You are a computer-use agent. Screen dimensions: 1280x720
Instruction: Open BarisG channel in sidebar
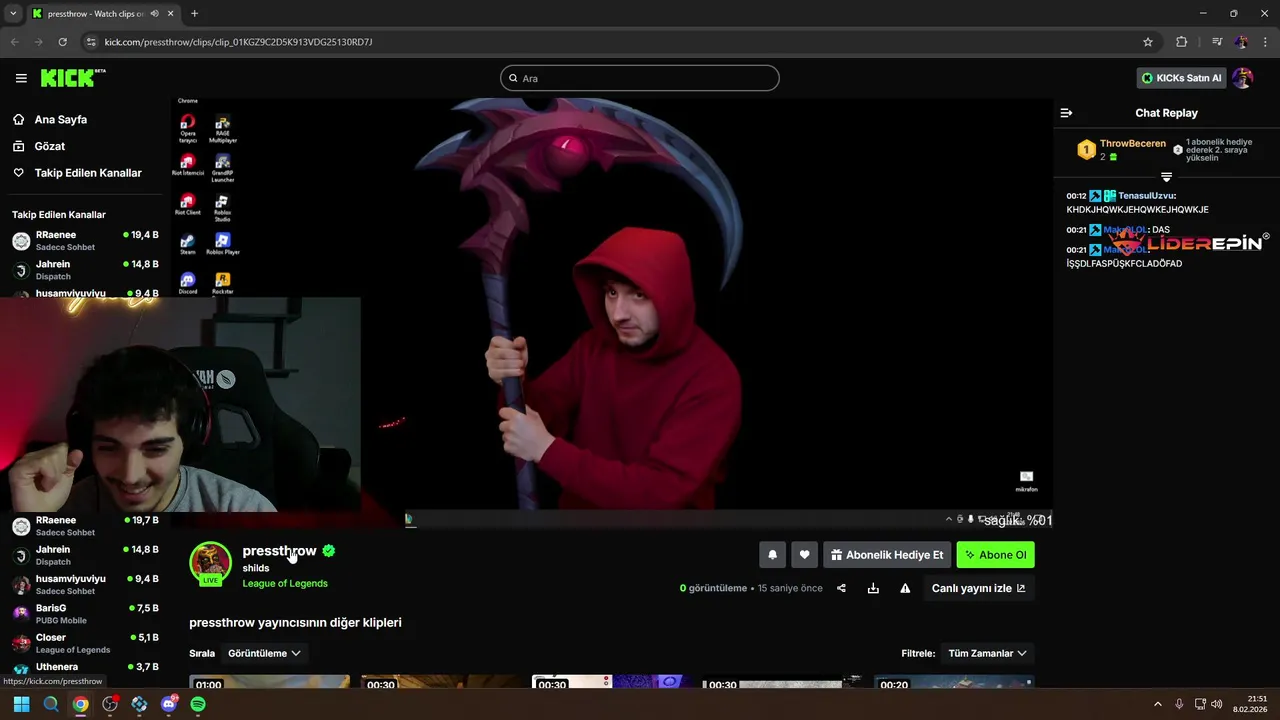(85, 614)
